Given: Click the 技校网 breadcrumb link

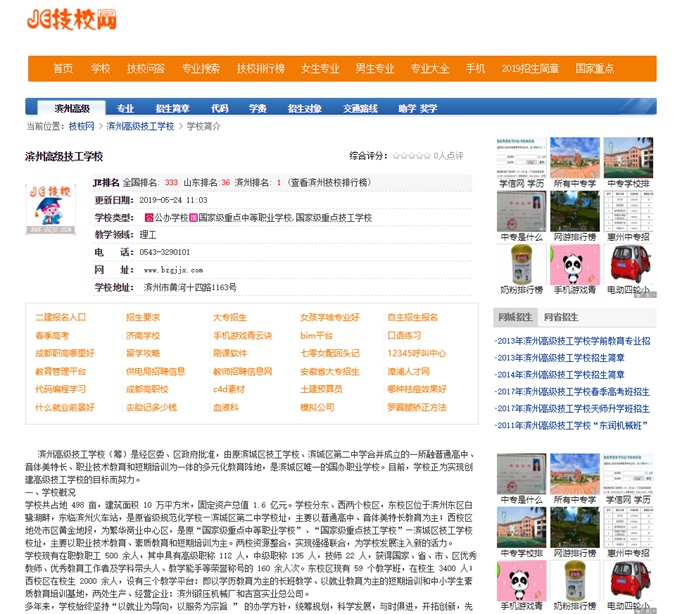Looking at the screenshot, I should pos(81,127).
